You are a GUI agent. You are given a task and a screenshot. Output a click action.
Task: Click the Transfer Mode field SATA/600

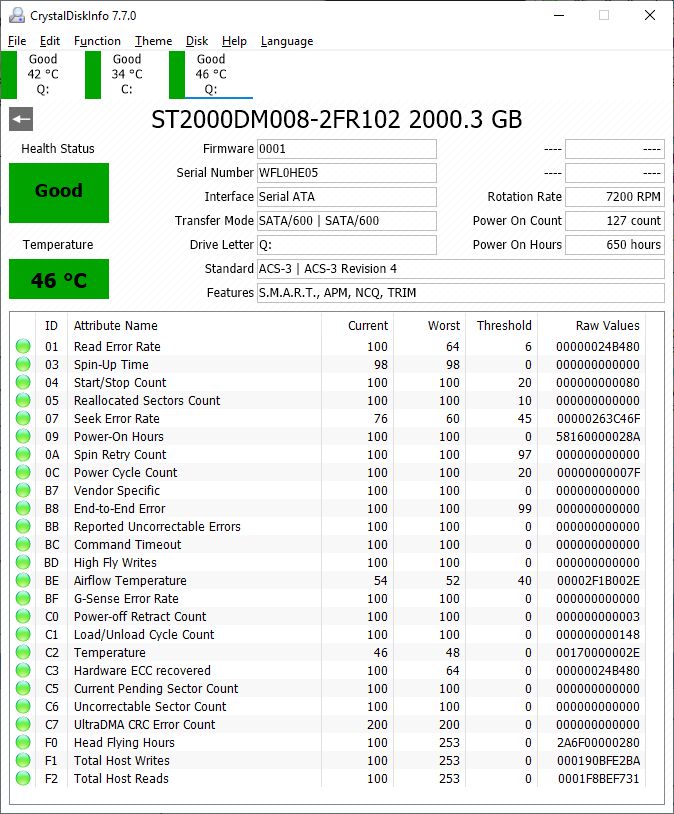point(346,221)
